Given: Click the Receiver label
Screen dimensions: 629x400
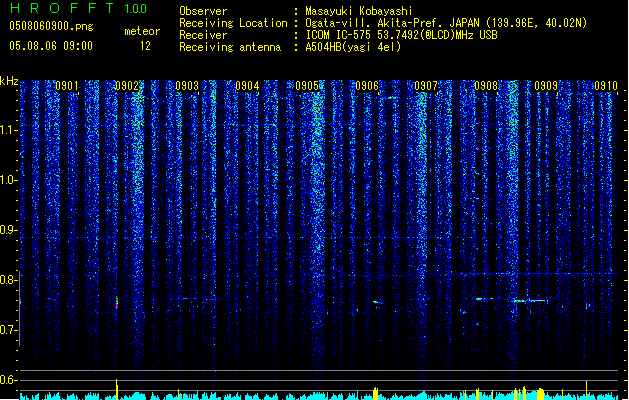Looking at the screenshot, I should click(x=203, y=35).
